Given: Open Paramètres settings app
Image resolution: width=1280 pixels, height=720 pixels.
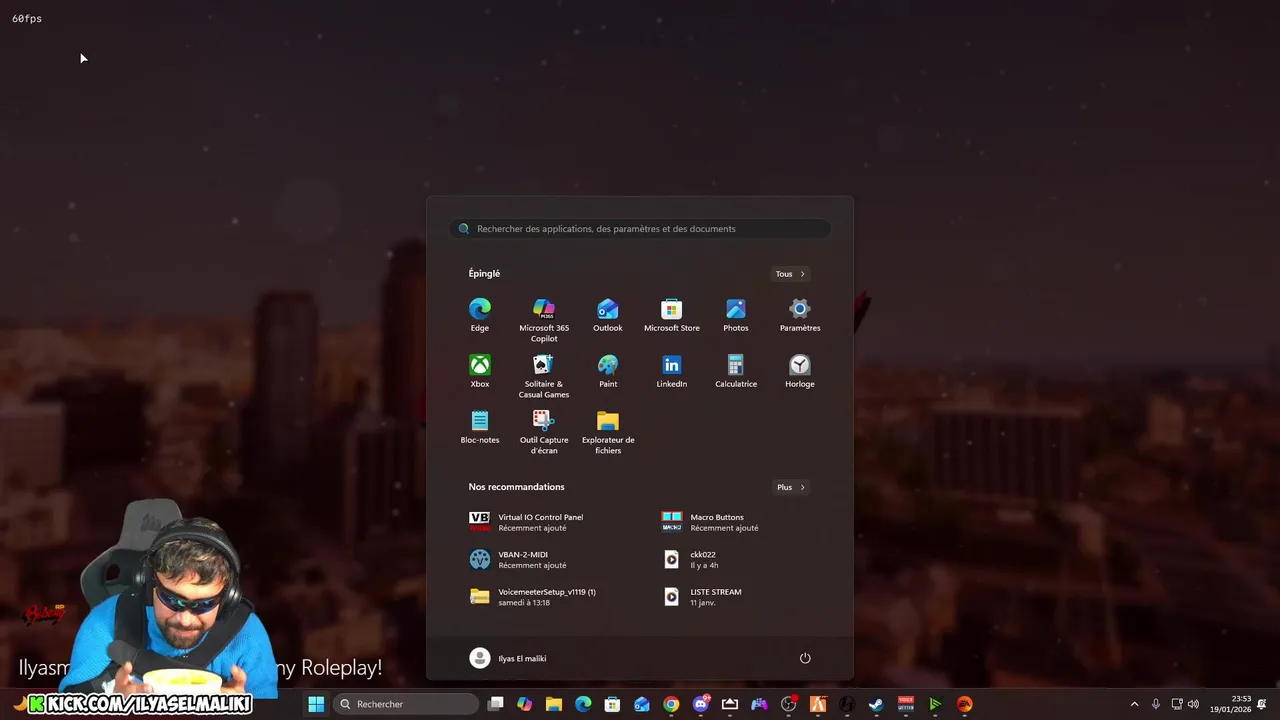Looking at the screenshot, I should coord(800,315).
